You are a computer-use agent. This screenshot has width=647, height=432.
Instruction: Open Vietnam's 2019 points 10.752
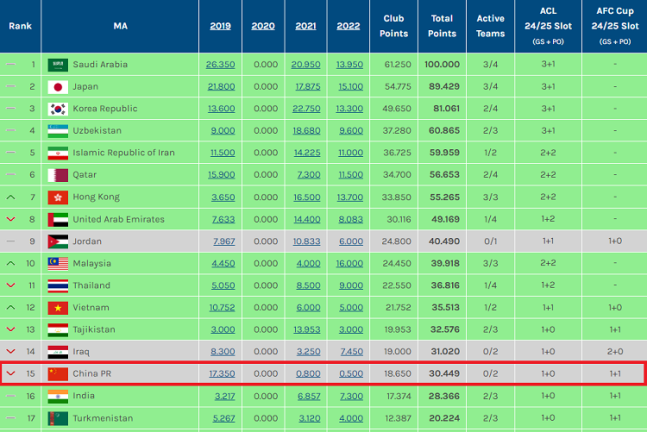coord(222,307)
